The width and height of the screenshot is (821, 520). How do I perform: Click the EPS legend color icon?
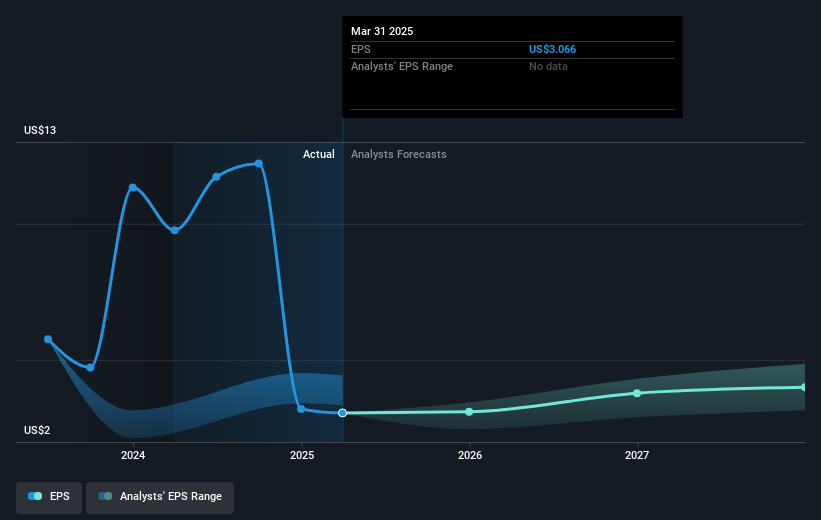[x=35, y=496]
